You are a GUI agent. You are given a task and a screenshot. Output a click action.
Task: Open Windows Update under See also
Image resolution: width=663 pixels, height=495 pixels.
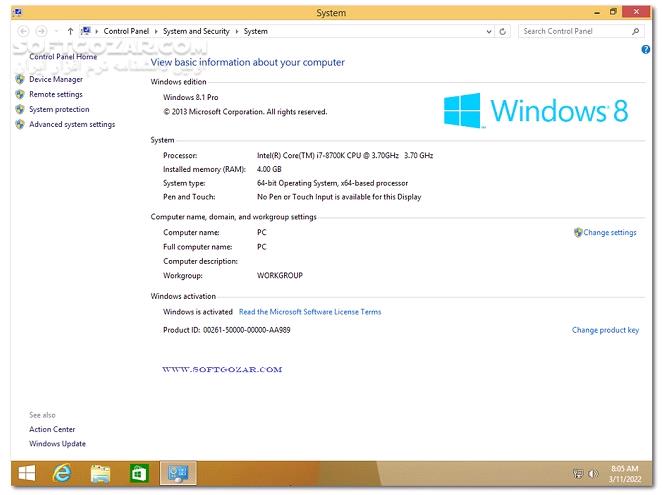tap(57, 443)
